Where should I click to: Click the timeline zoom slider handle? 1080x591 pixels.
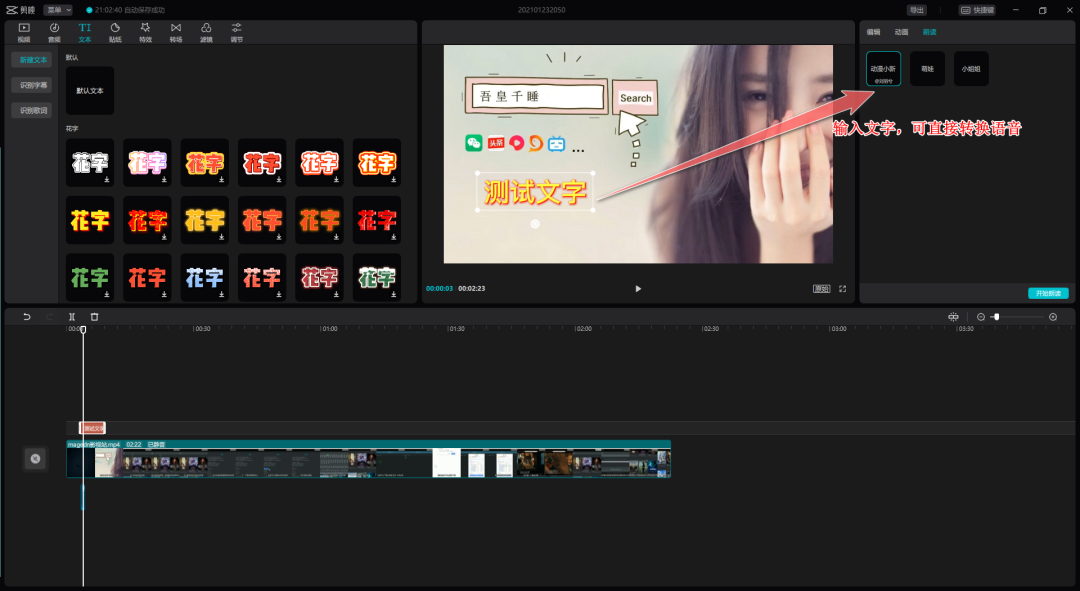[996, 317]
